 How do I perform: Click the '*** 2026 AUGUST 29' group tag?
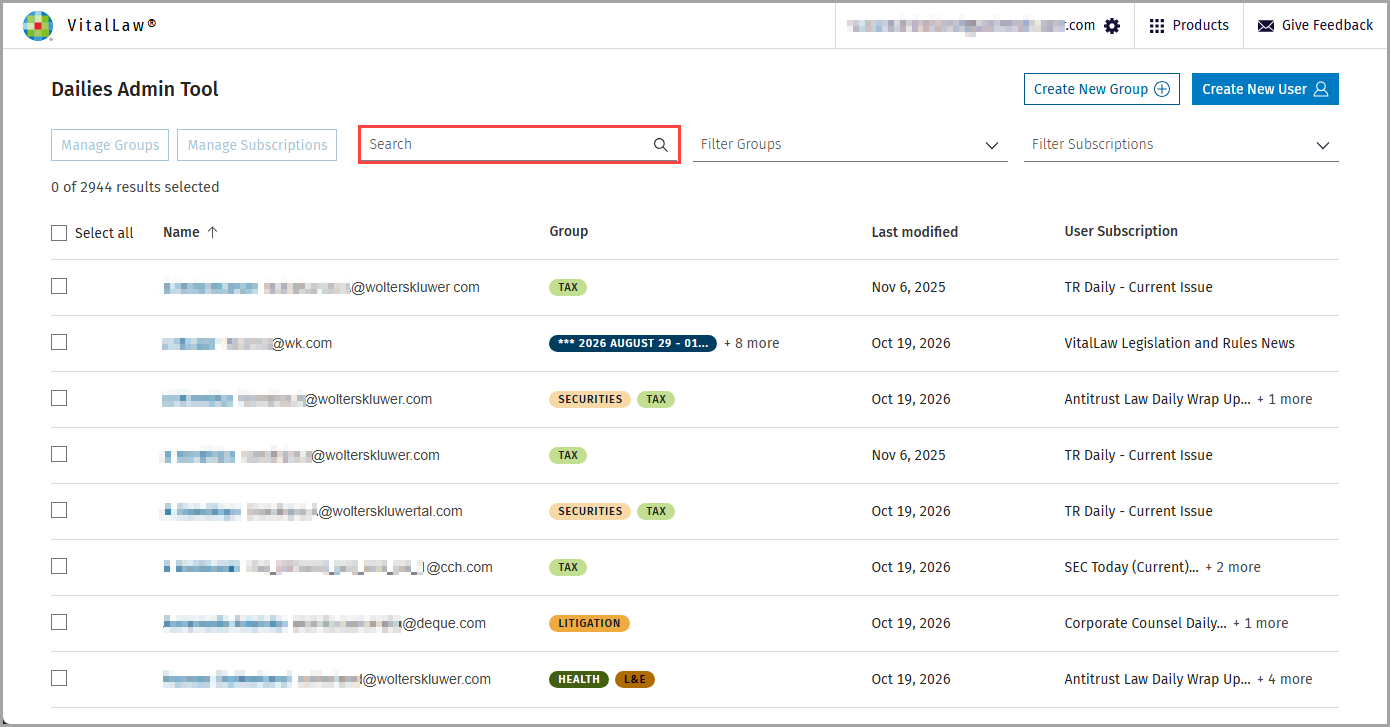[x=633, y=343]
